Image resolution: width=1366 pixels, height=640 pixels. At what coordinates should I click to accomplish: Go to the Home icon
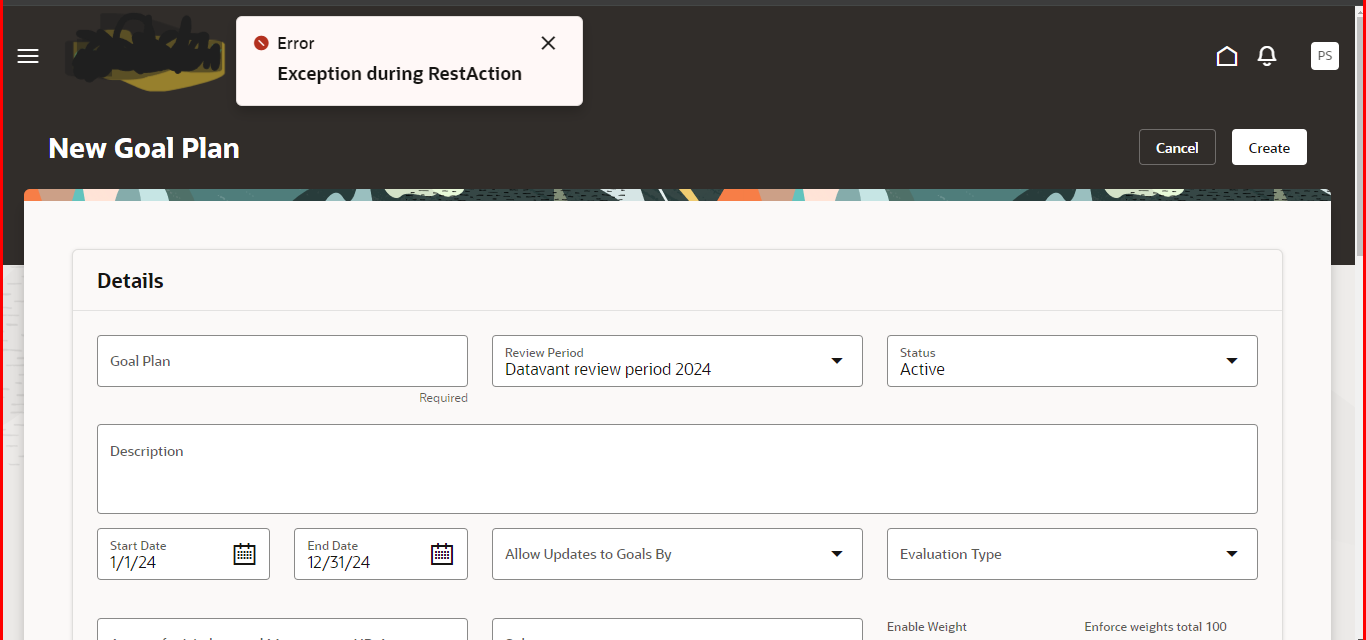(1227, 56)
